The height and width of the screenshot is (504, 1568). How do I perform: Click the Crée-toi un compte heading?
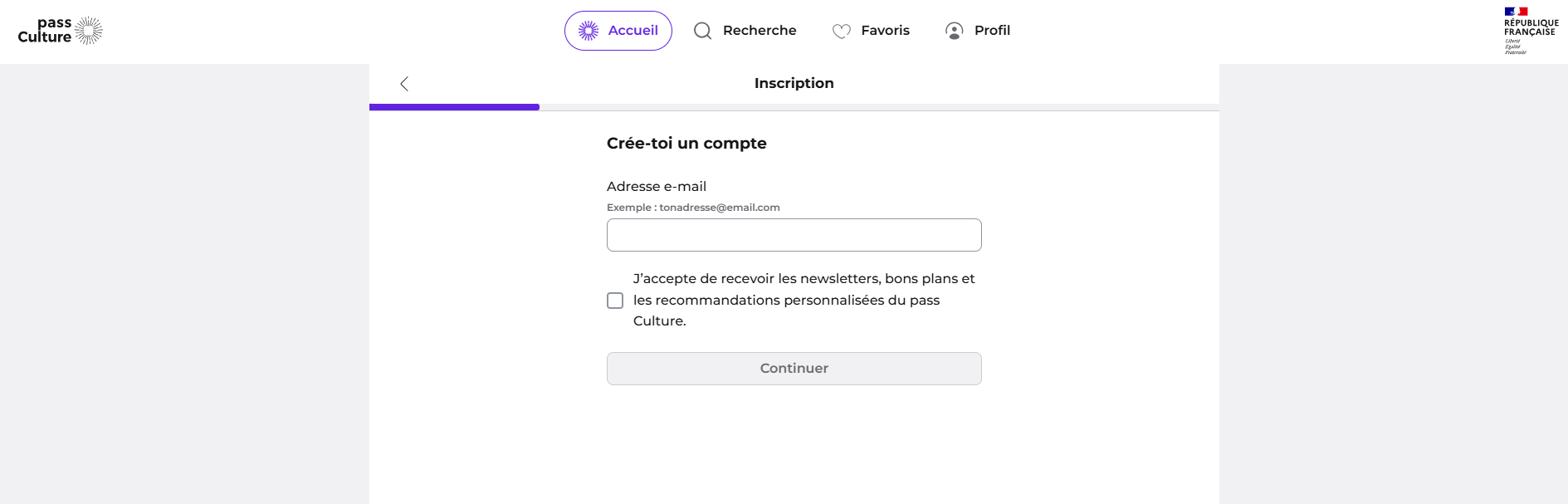[686, 143]
